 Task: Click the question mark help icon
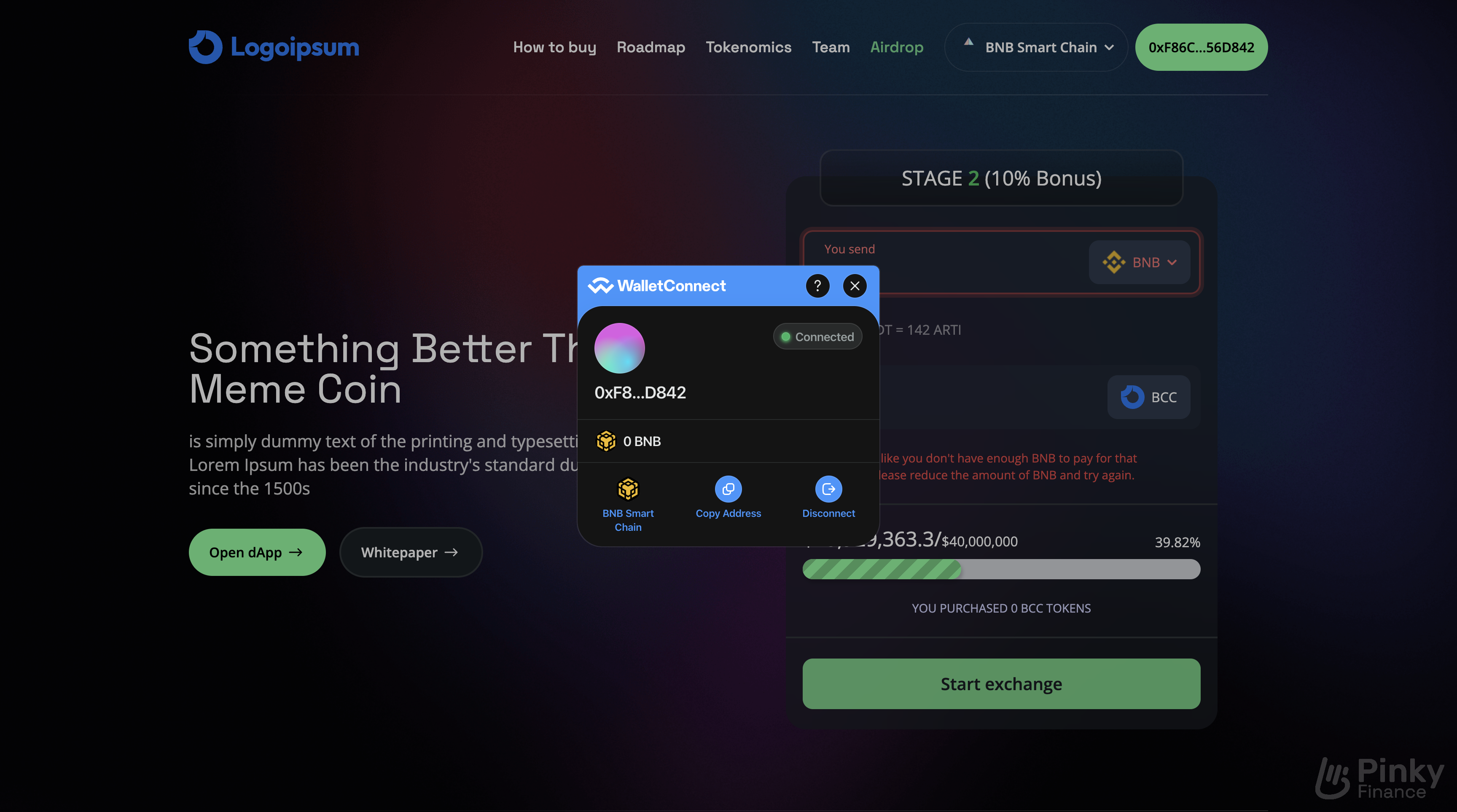817,285
